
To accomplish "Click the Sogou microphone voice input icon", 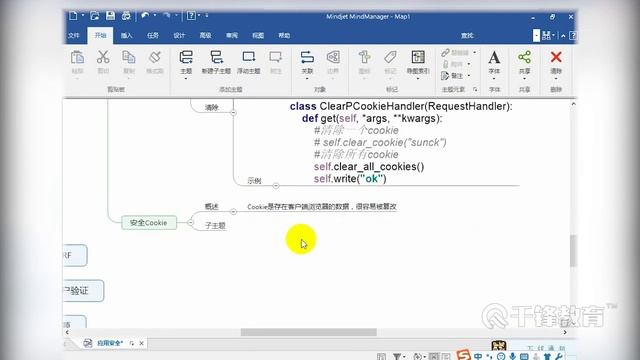I will pos(512,356).
